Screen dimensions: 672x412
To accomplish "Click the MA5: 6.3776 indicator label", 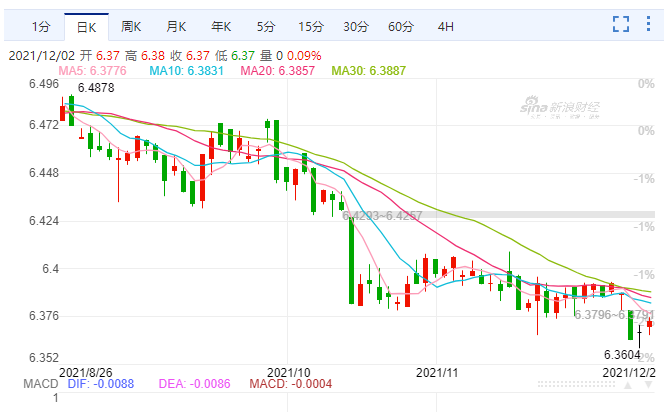I will point(93,71).
